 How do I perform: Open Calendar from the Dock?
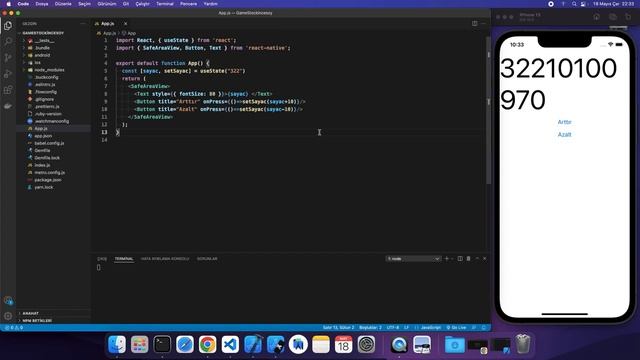pos(344,344)
